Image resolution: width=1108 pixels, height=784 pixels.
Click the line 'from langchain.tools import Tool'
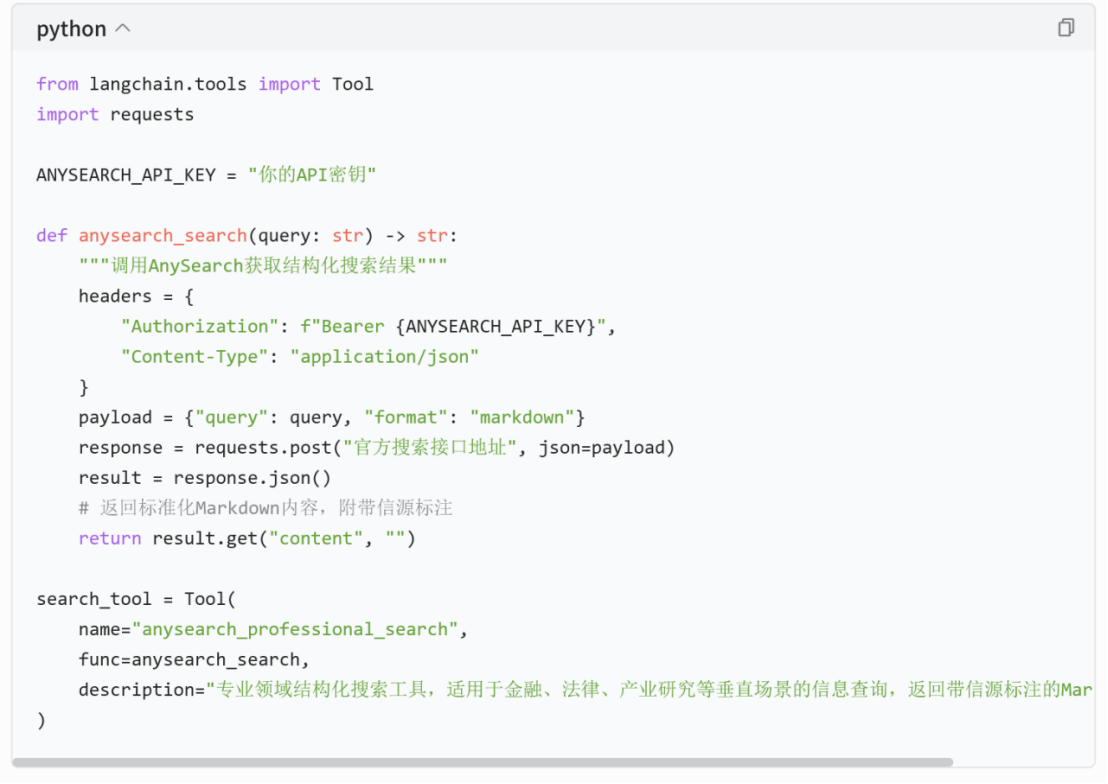pos(205,84)
